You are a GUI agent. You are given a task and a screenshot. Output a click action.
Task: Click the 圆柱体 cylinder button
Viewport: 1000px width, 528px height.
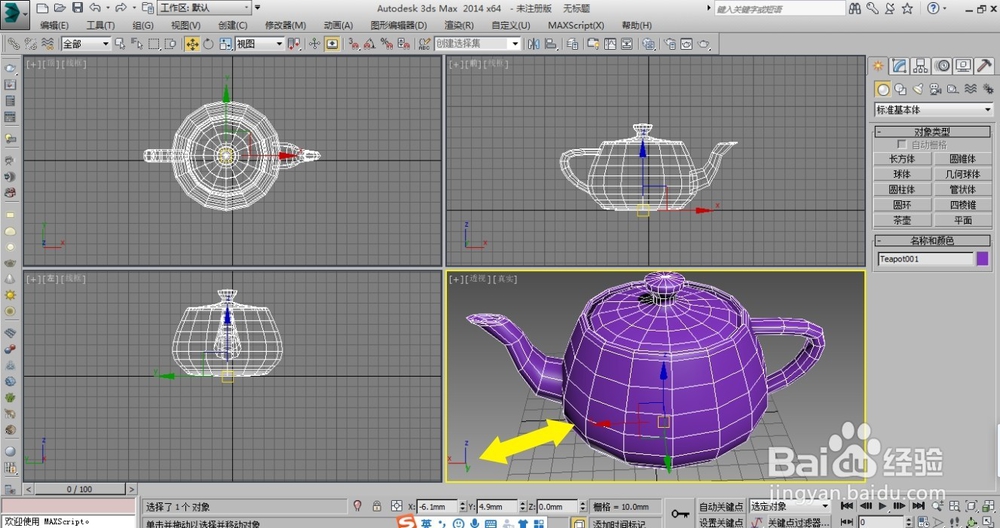[x=902, y=189]
